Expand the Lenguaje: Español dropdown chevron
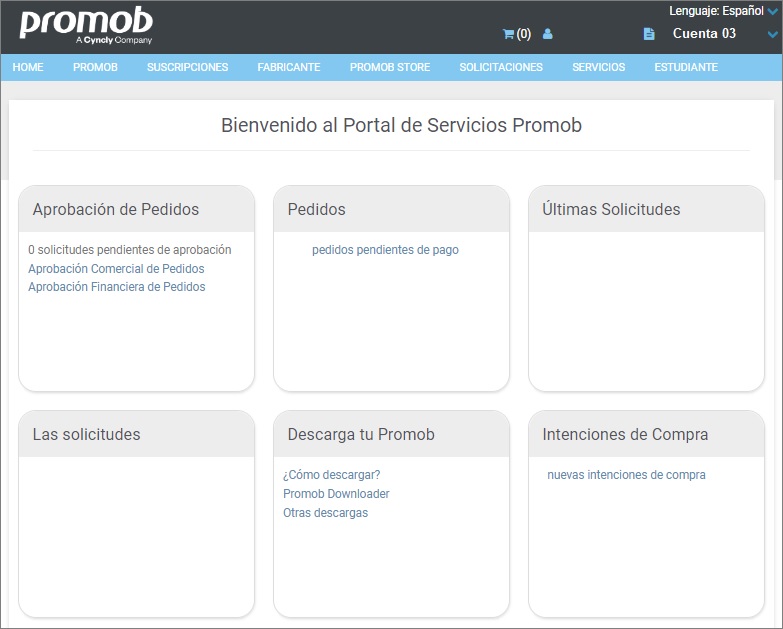 (773, 11)
